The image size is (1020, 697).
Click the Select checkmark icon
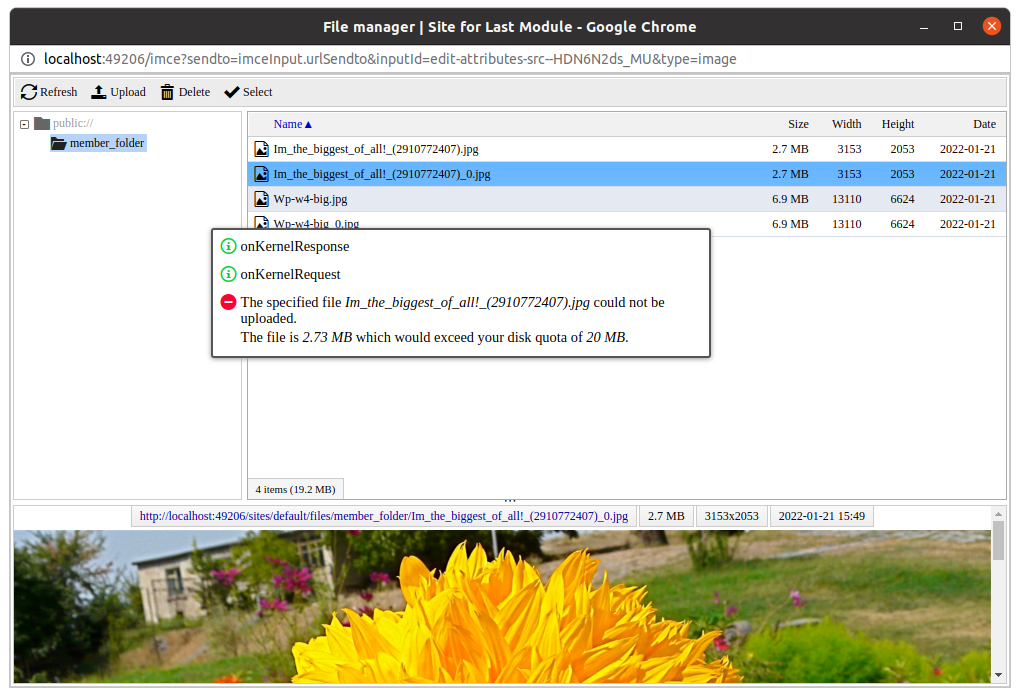[x=232, y=92]
